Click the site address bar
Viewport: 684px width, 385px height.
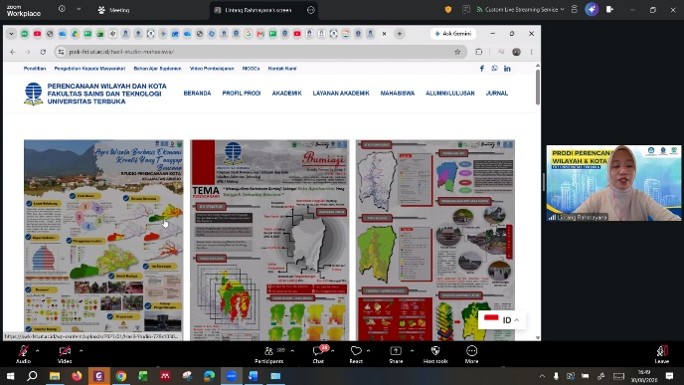259,52
